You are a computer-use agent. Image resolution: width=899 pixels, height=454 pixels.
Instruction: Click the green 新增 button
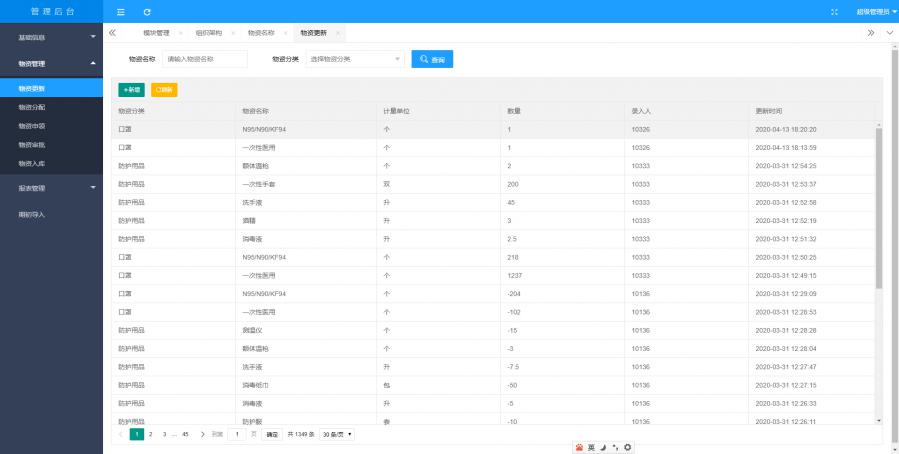point(131,90)
